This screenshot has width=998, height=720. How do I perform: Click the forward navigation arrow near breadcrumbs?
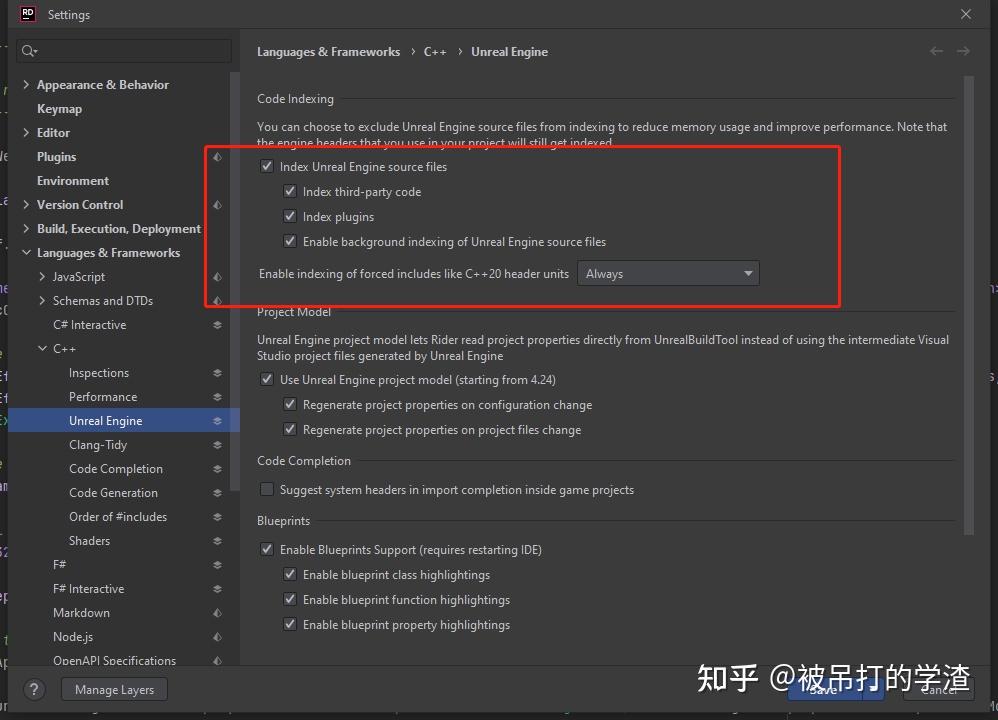963,51
